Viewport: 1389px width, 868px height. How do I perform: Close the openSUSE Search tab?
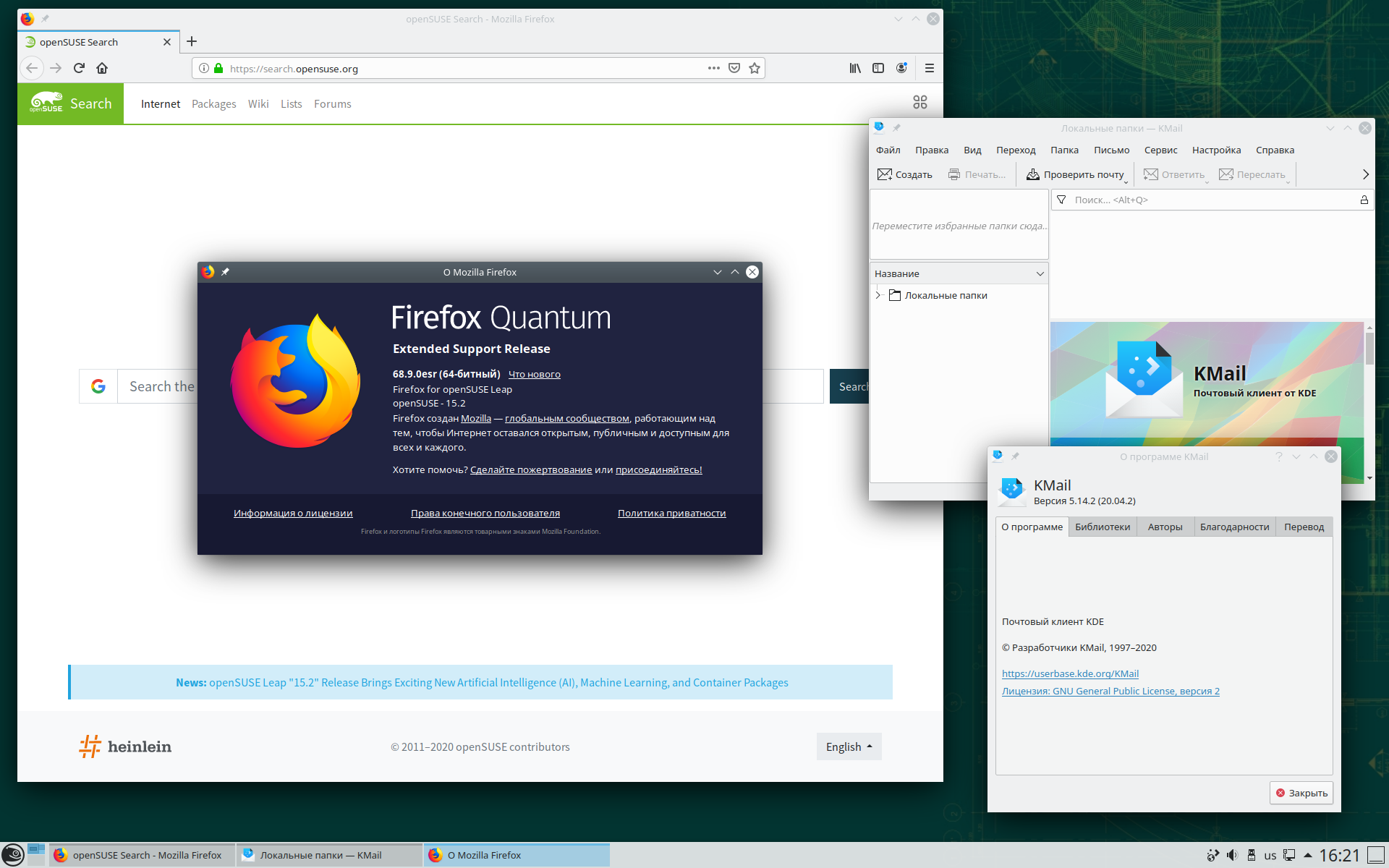(x=167, y=42)
